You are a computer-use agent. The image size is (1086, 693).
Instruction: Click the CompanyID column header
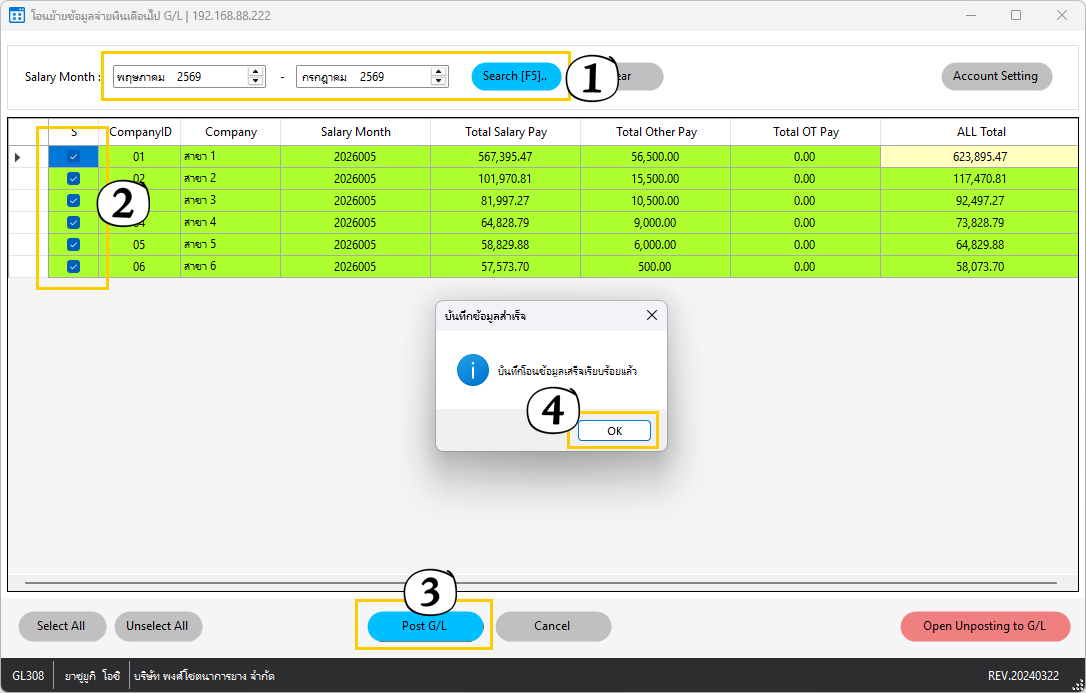point(141,132)
